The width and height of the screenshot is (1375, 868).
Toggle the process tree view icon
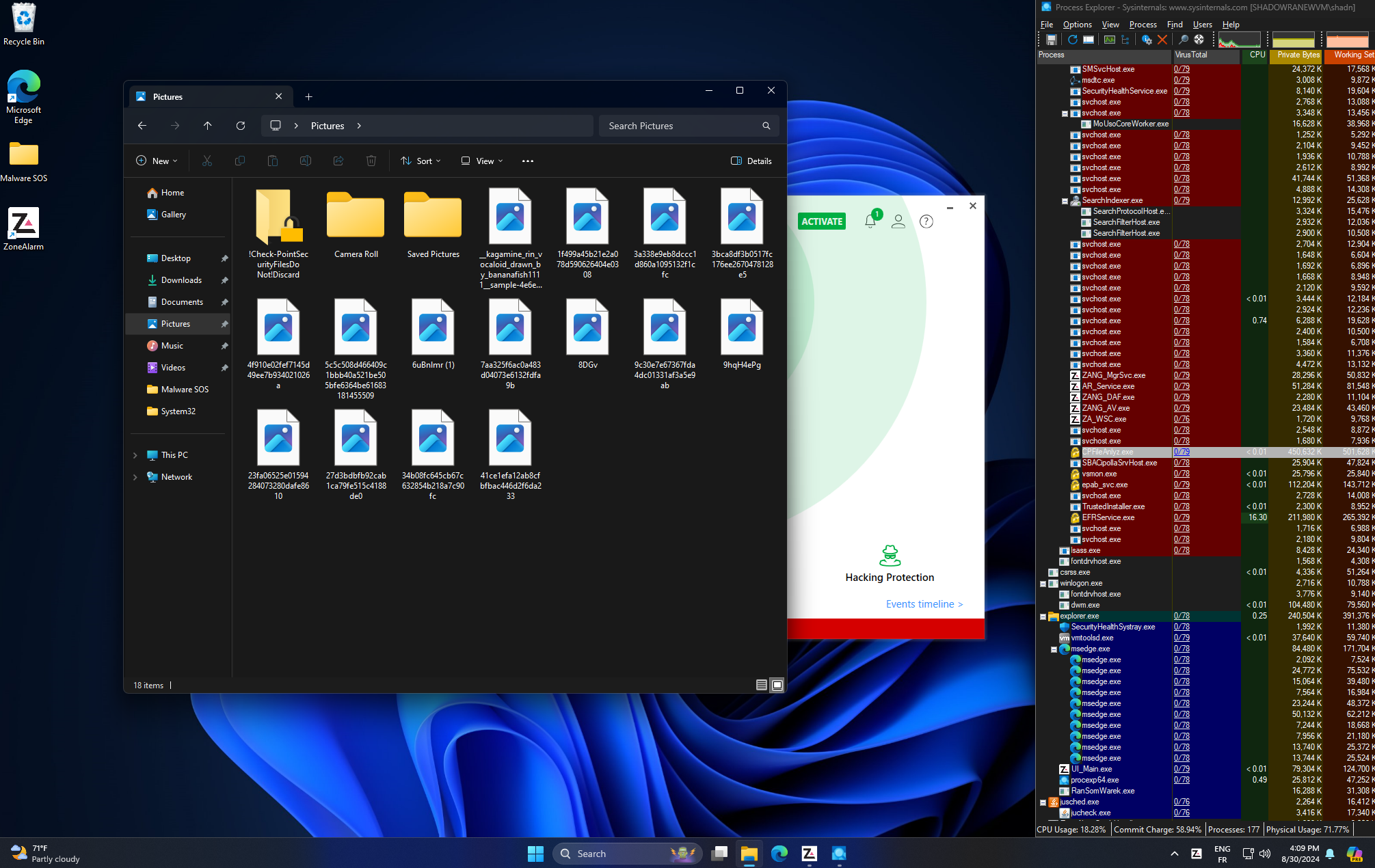(x=1125, y=40)
